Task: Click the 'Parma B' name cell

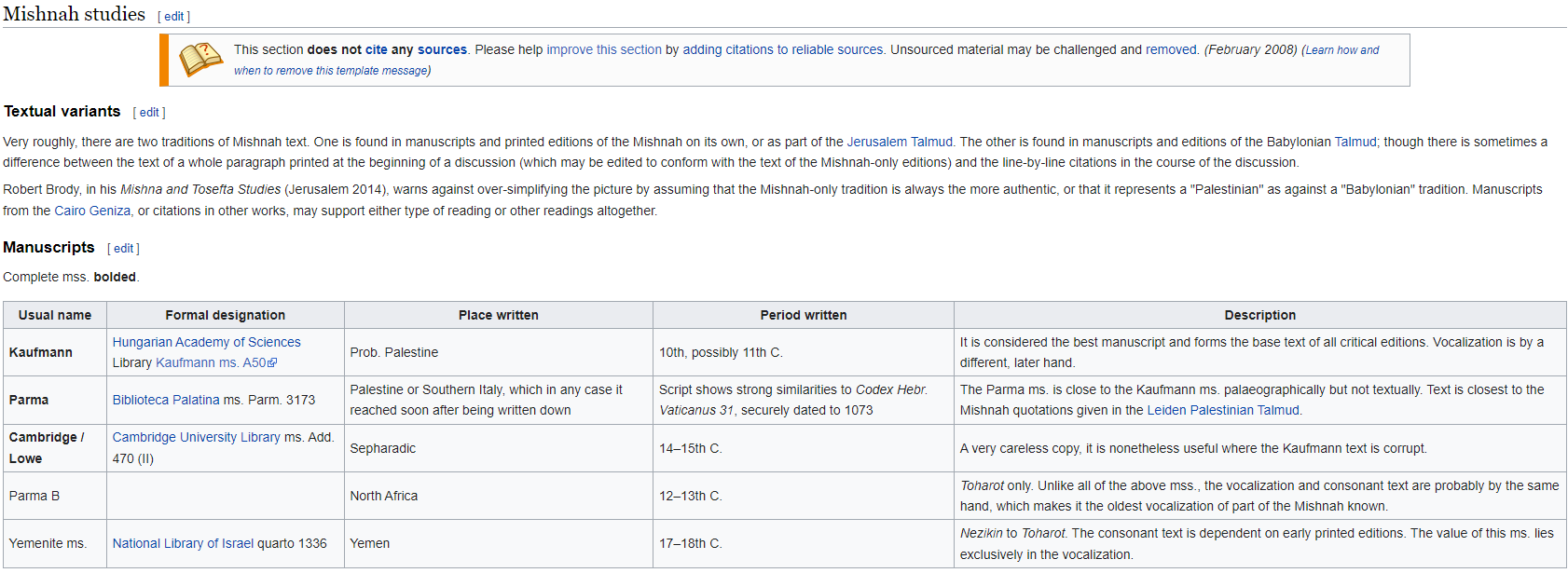Action: tap(55, 497)
